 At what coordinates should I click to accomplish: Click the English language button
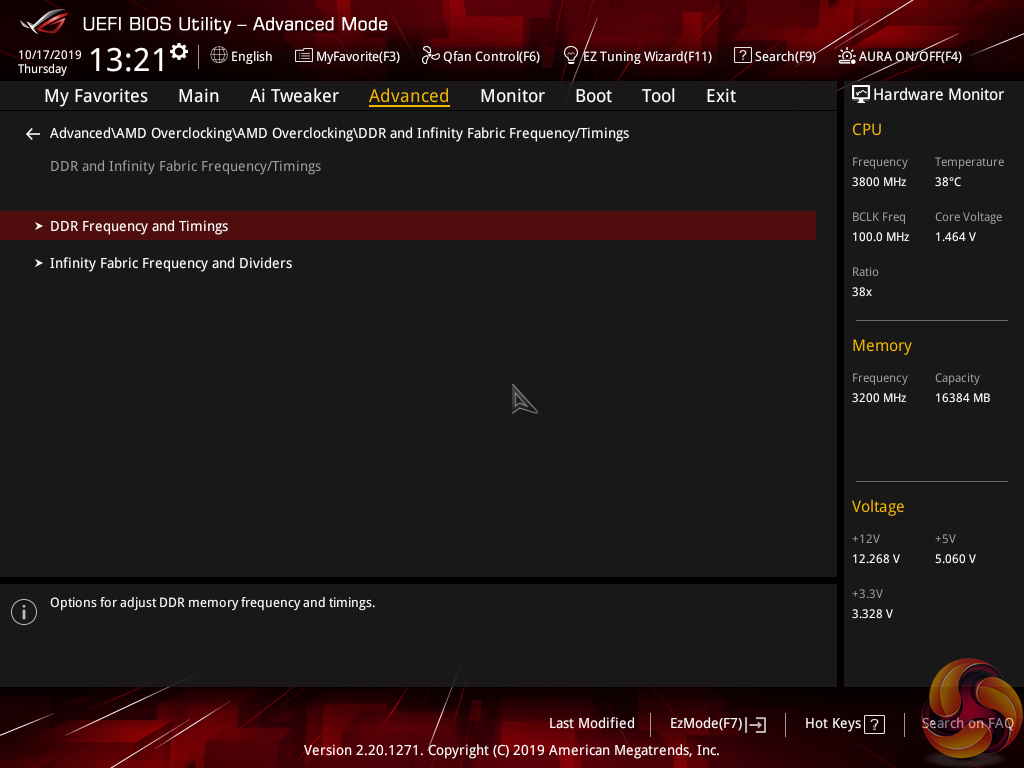click(251, 56)
